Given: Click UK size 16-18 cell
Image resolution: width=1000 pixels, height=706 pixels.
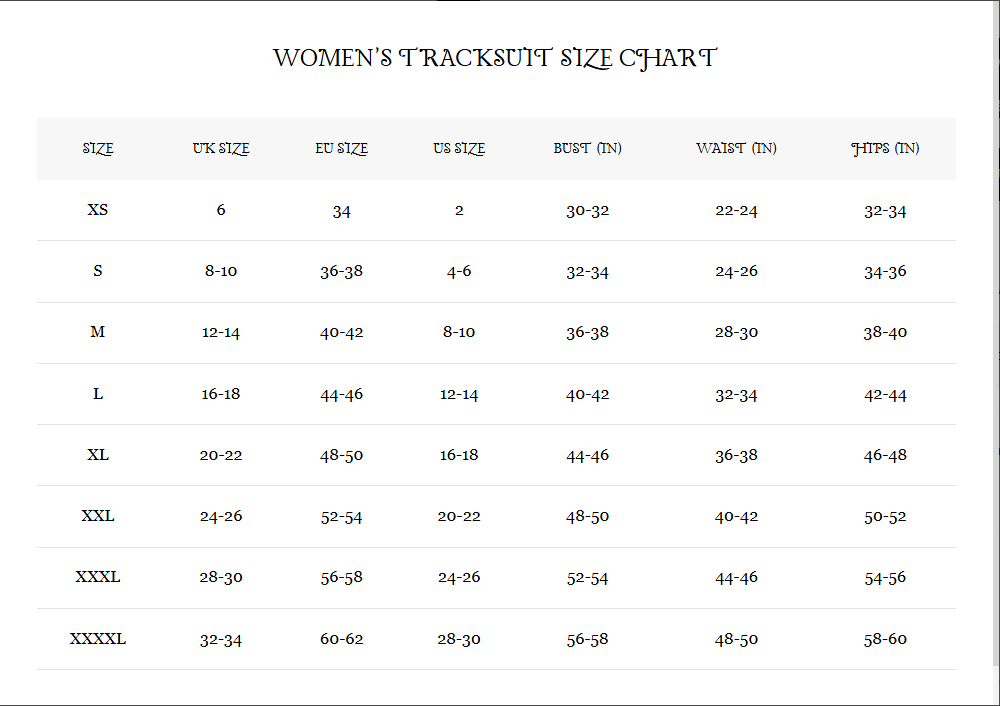Looking at the screenshot, I should click(x=221, y=394).
